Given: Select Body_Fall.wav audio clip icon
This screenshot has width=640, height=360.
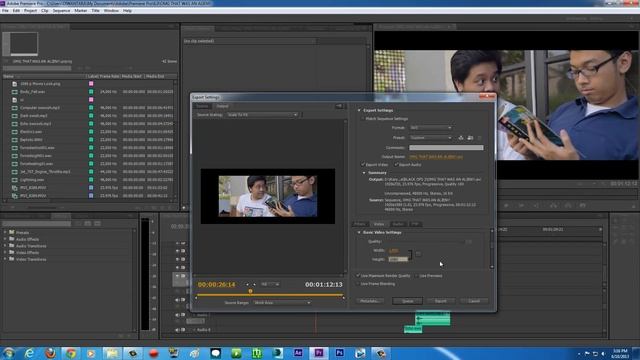Looking at the screenshot, I should (x=15, y=91).
